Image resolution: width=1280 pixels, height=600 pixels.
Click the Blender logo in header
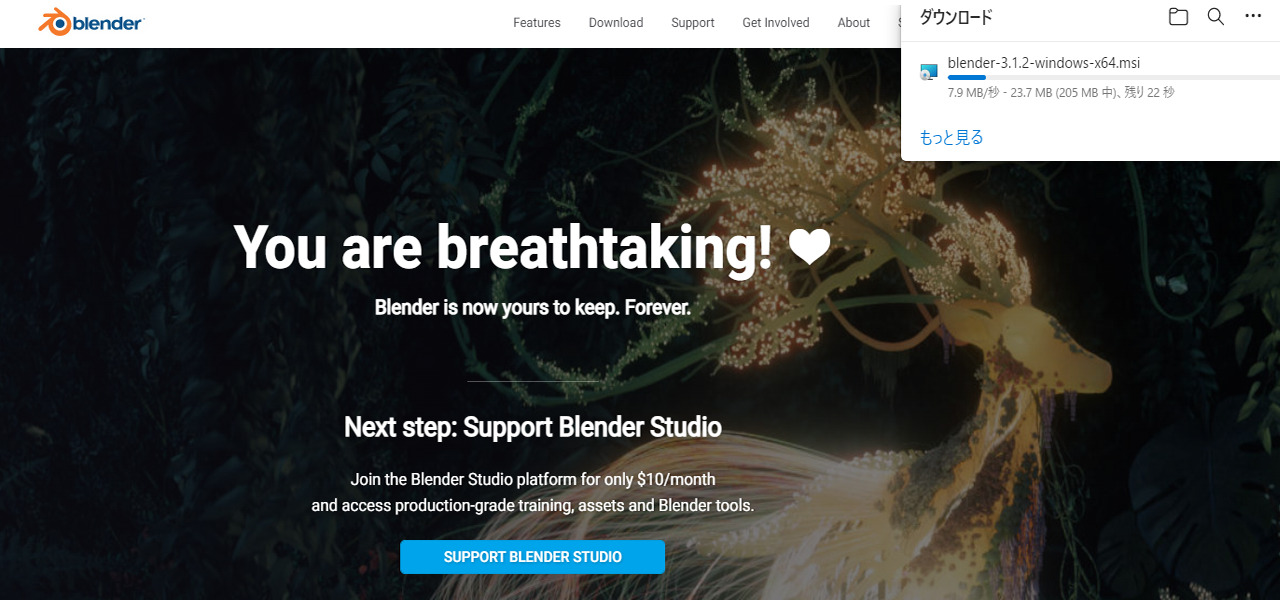(91, 22)
